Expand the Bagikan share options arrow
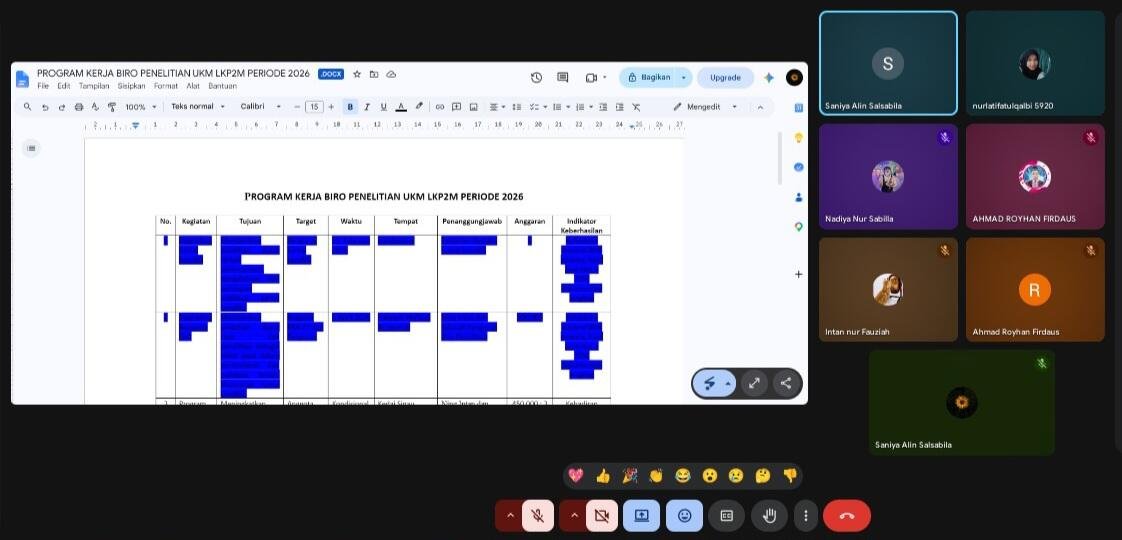This screenshot has width=1122, height=540. coord(684,77)
